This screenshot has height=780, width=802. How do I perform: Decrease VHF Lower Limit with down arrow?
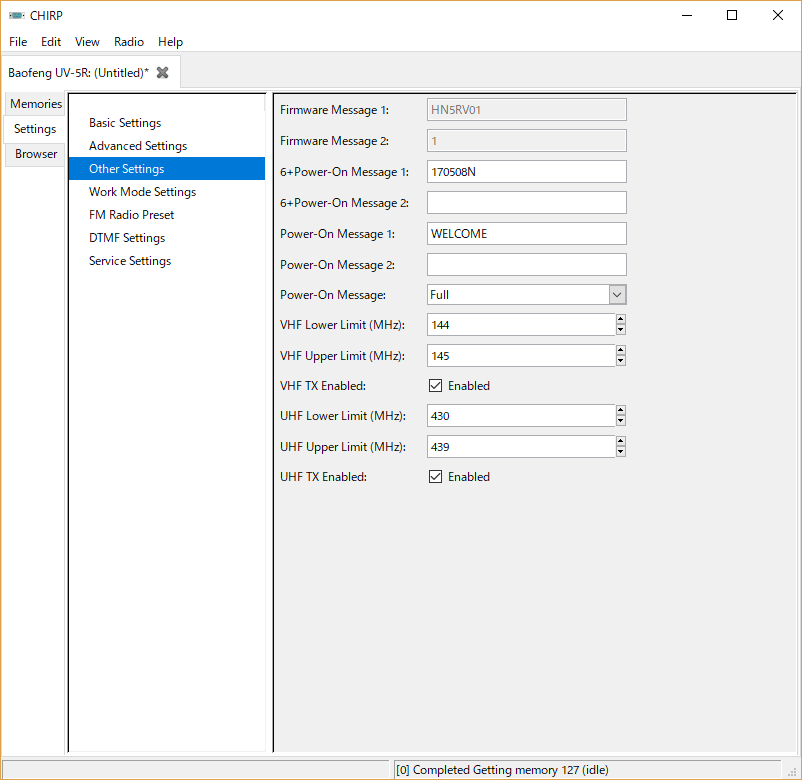(620, 330)
